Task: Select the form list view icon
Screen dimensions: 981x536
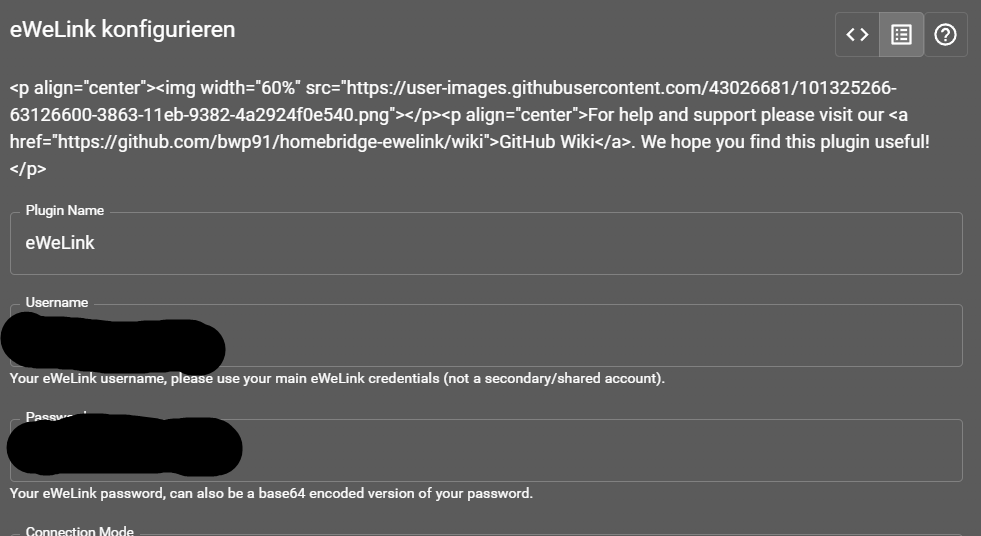Action: [901, 35]
